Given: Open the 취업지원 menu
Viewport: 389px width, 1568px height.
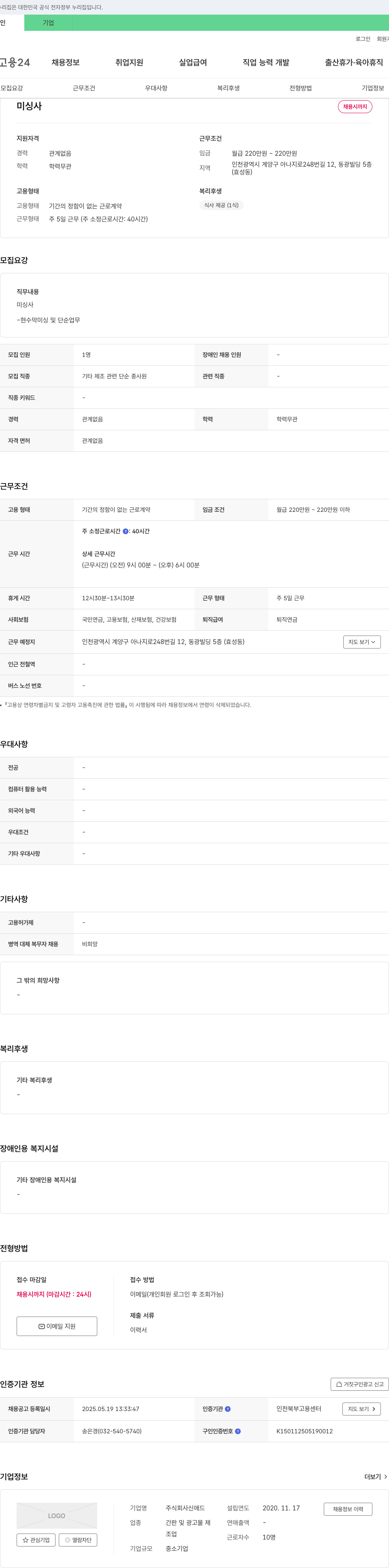Looking at the screenshot, I should [130, 63].
